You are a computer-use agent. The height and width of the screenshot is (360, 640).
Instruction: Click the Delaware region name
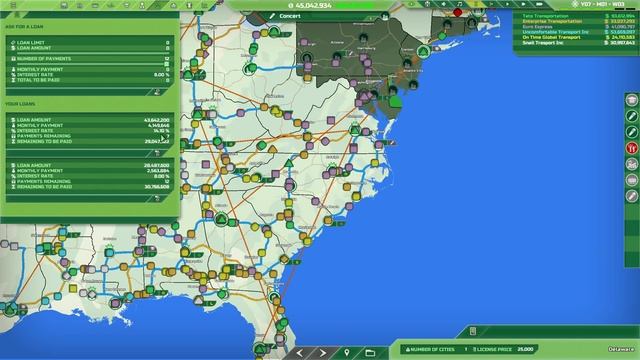coord(621,349)
